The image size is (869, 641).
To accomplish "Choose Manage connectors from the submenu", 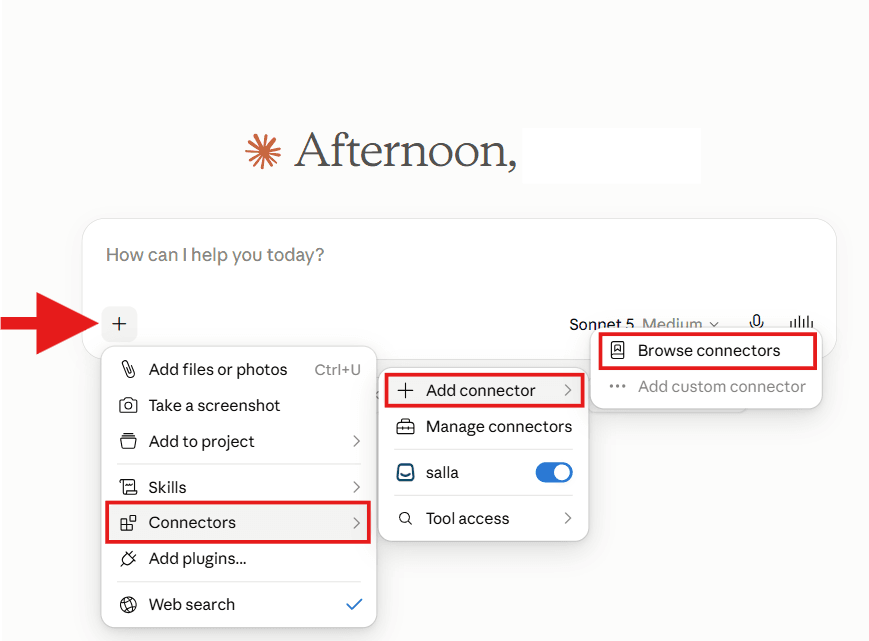I will [483, 427].
